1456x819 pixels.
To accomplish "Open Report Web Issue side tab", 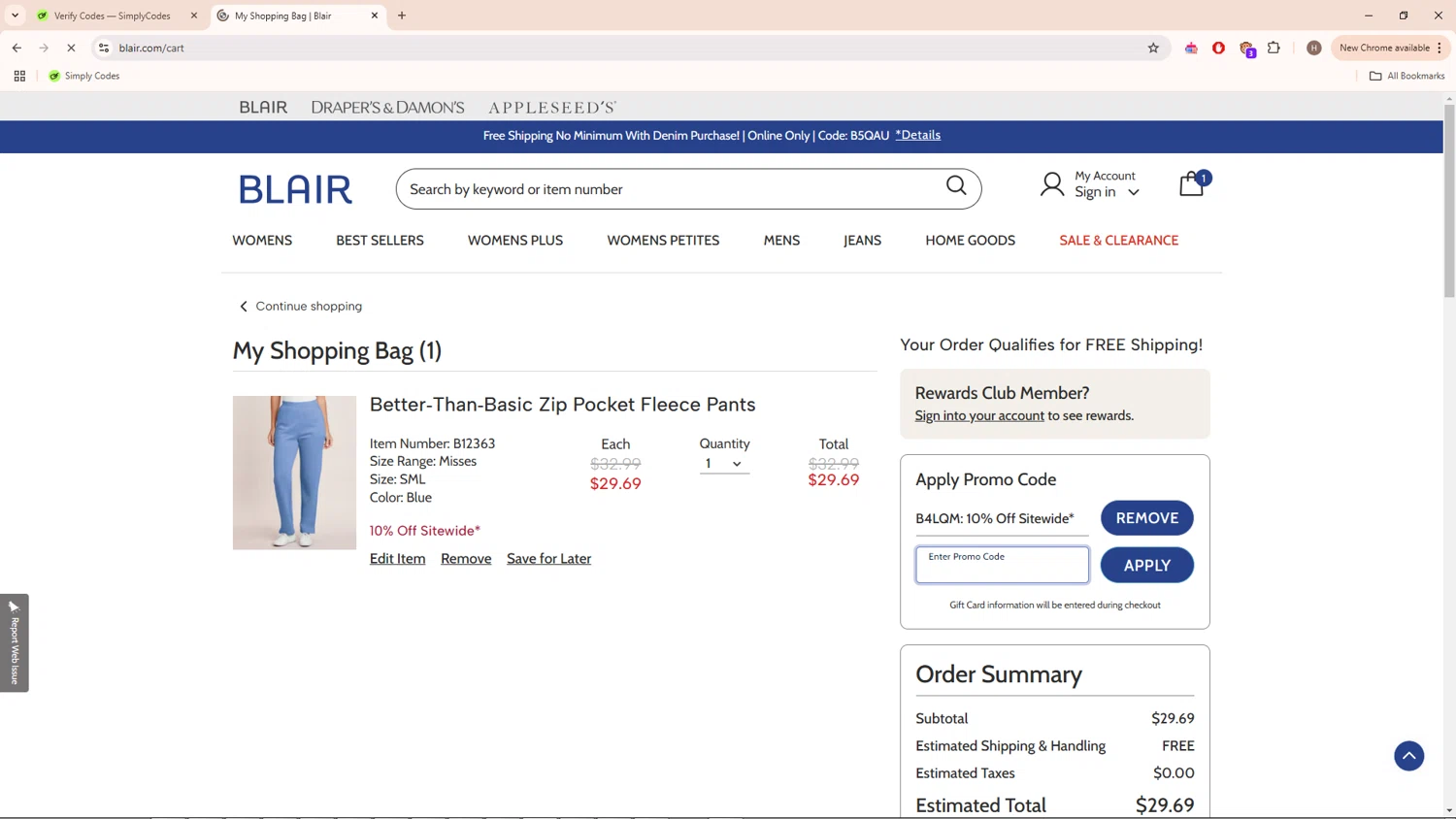I will [x=15, y=642].
